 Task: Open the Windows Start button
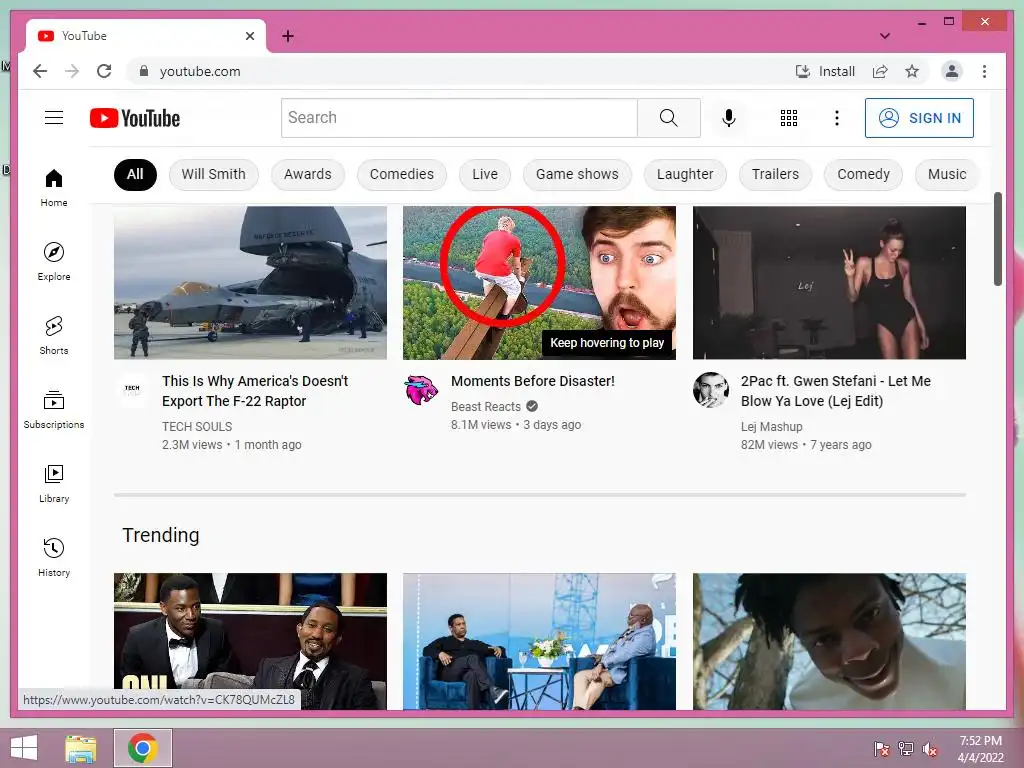tap(24, 748)
